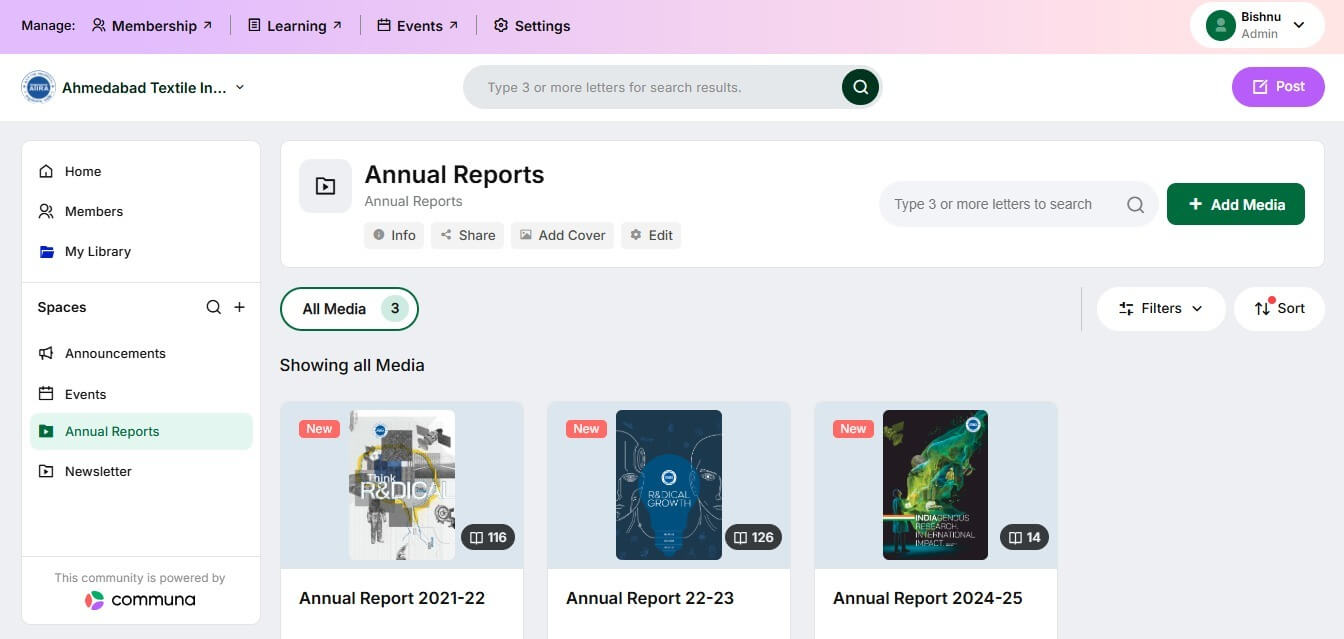The width and height of the screenshot is (1344, 639).
Task: Click the dark green search magnifier icon
Action: tap(860, 87)
